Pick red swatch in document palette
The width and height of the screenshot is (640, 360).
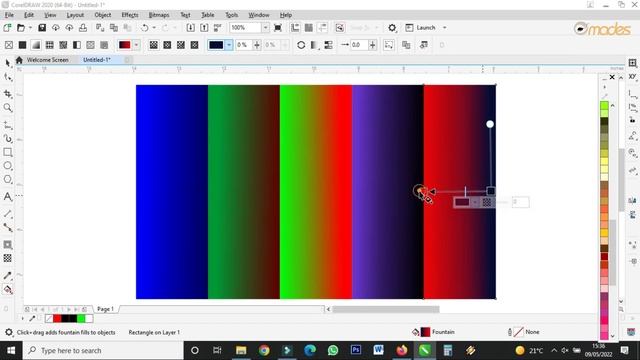click(57, 318)
